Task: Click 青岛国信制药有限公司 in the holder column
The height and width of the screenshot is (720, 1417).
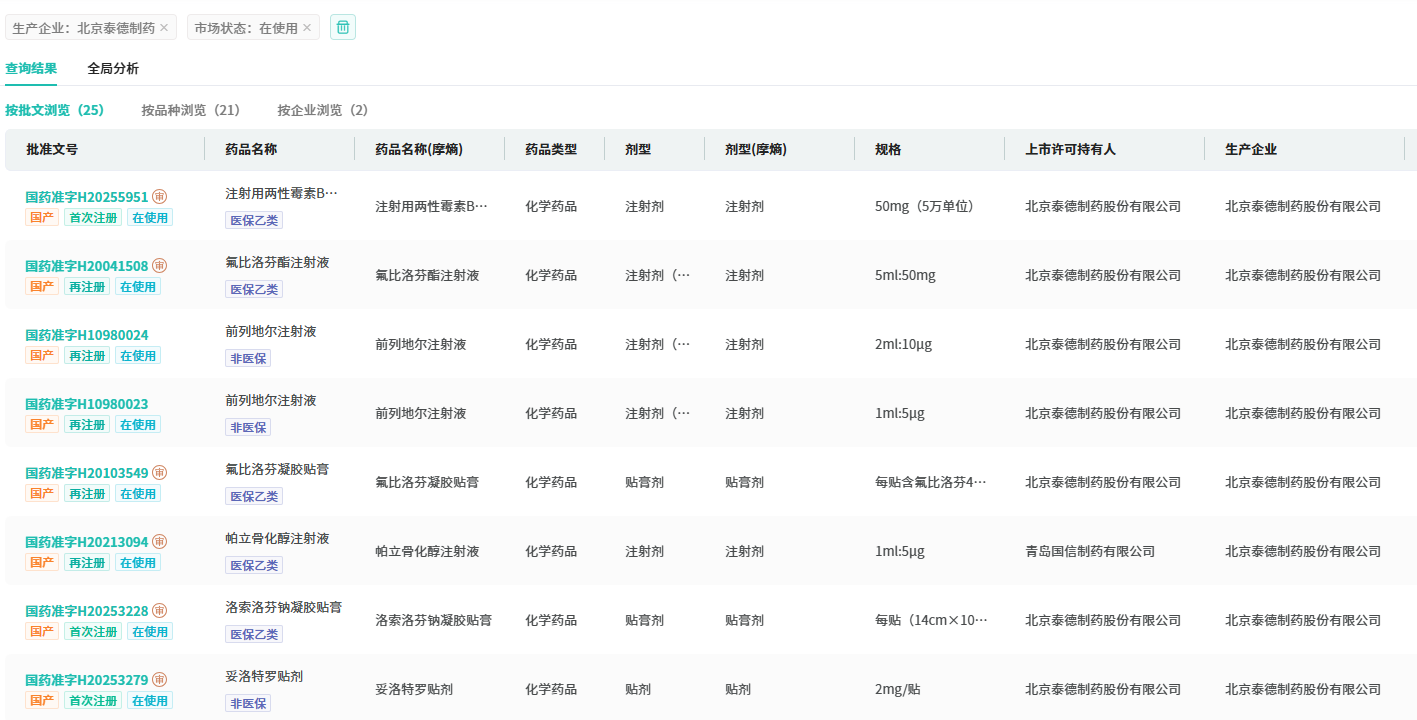Action: tap(1089, 551)
